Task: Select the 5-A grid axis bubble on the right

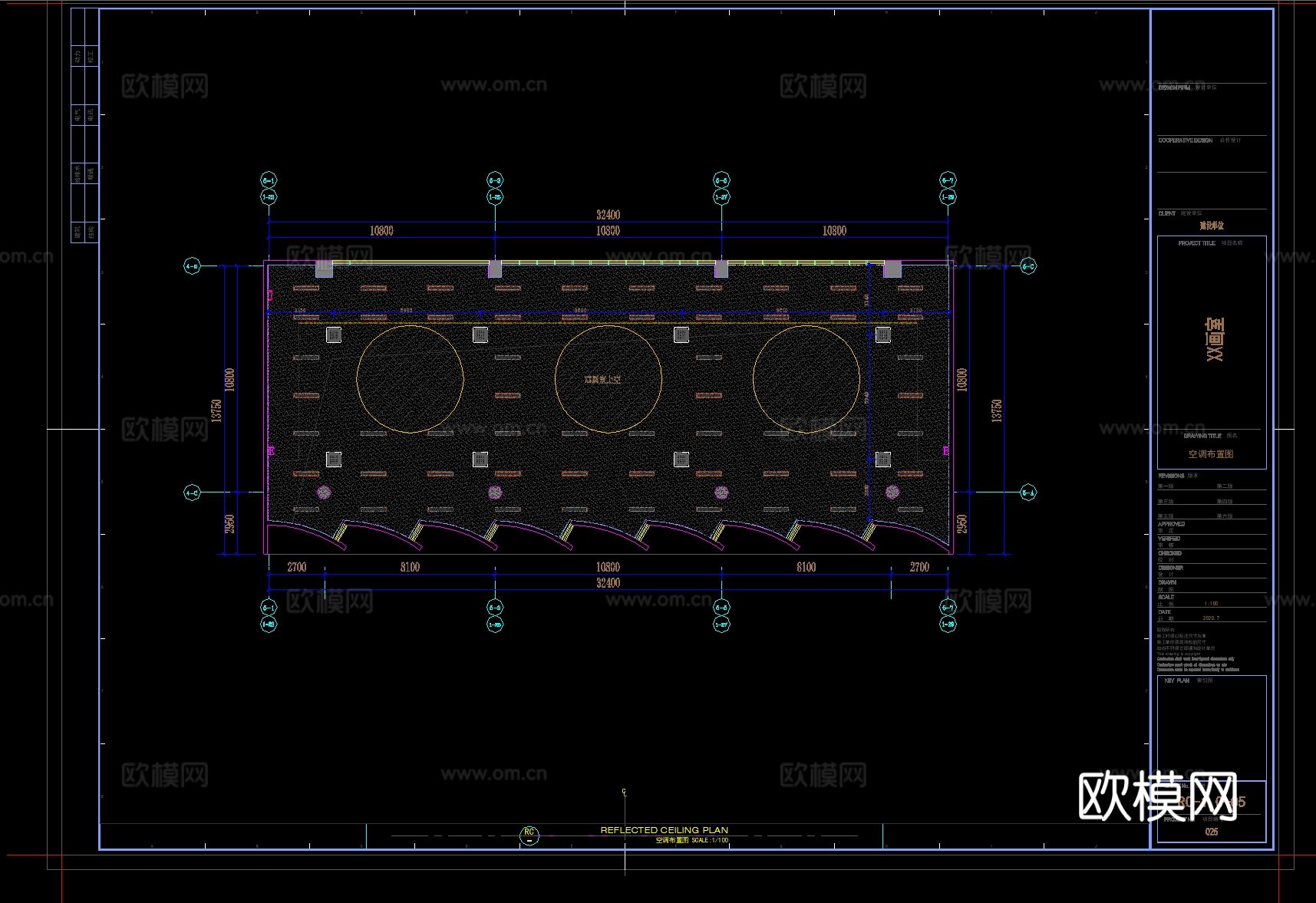Action: coord(1028,493)
